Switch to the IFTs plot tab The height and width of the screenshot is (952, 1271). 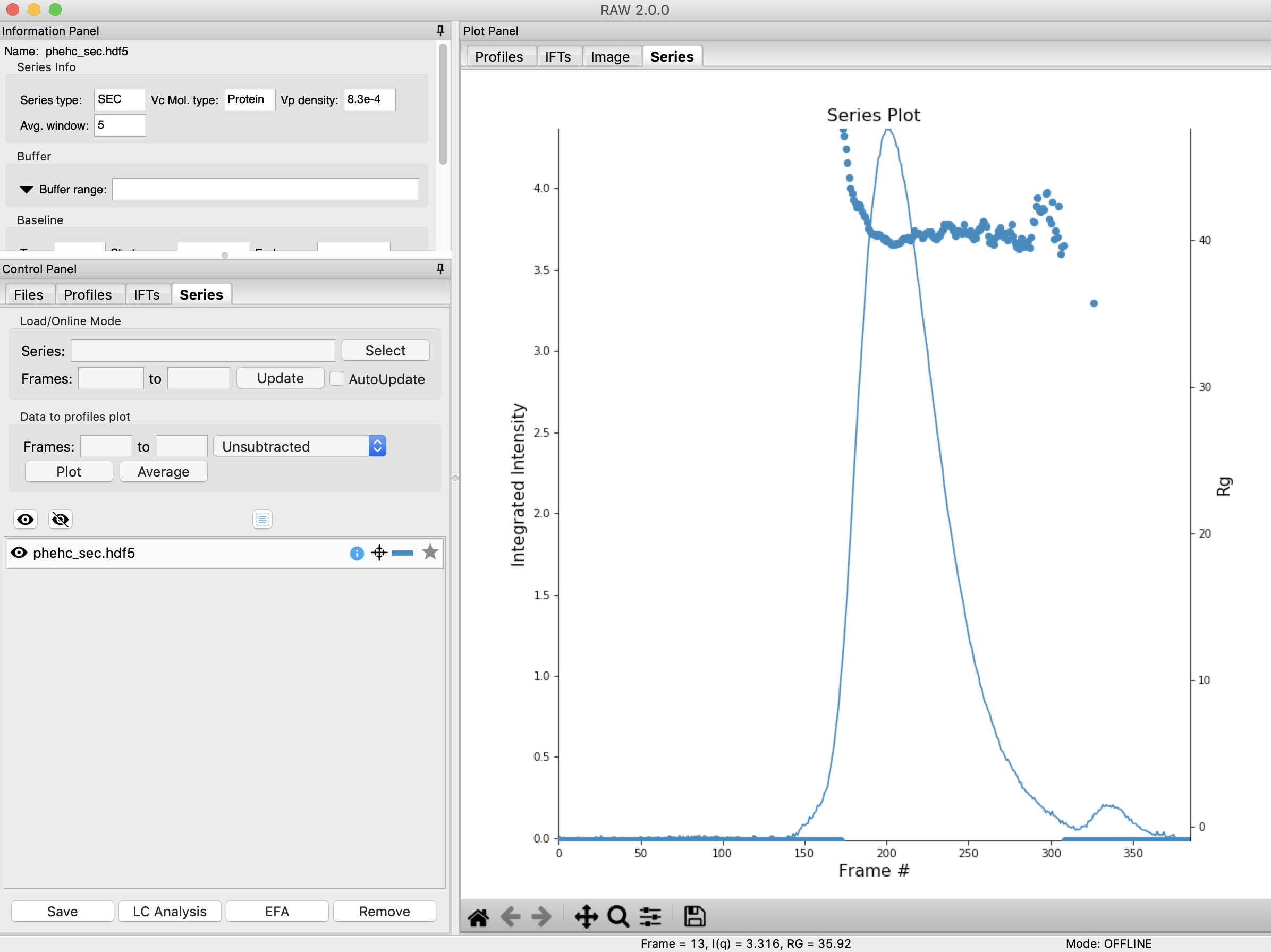pos(557,57)
